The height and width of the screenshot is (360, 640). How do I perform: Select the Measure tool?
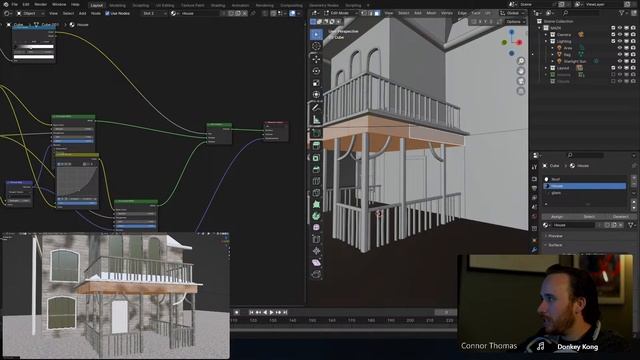click(316, 120)
